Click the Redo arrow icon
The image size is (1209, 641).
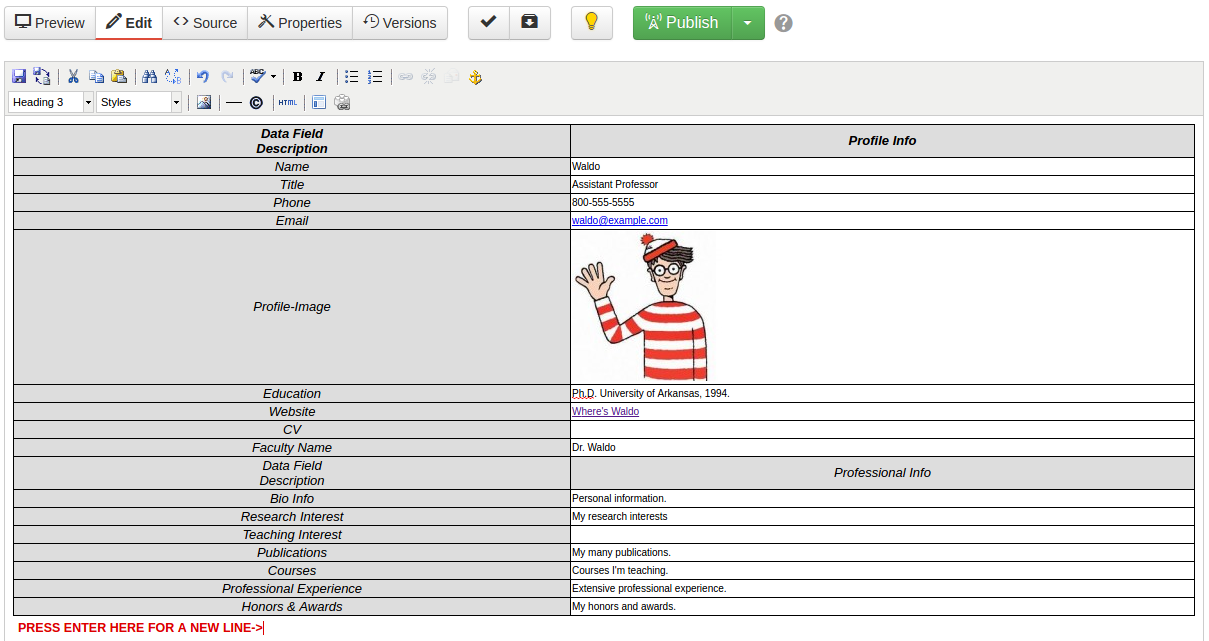227,77
